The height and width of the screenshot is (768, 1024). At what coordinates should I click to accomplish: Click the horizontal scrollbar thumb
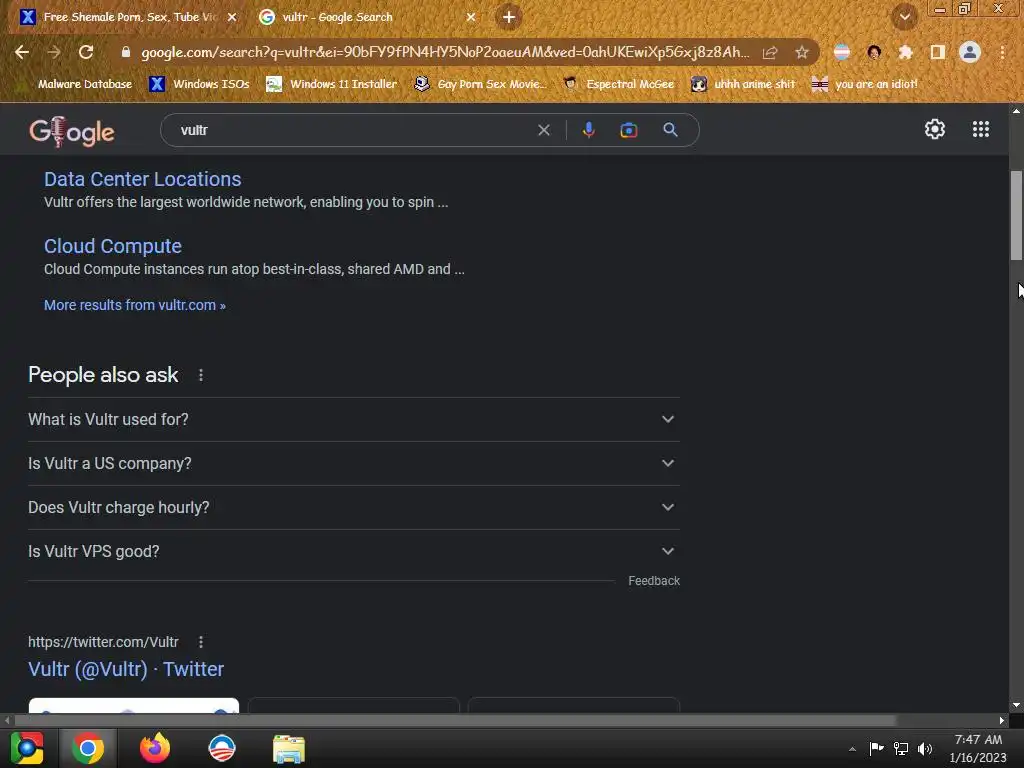click(455, 720)
